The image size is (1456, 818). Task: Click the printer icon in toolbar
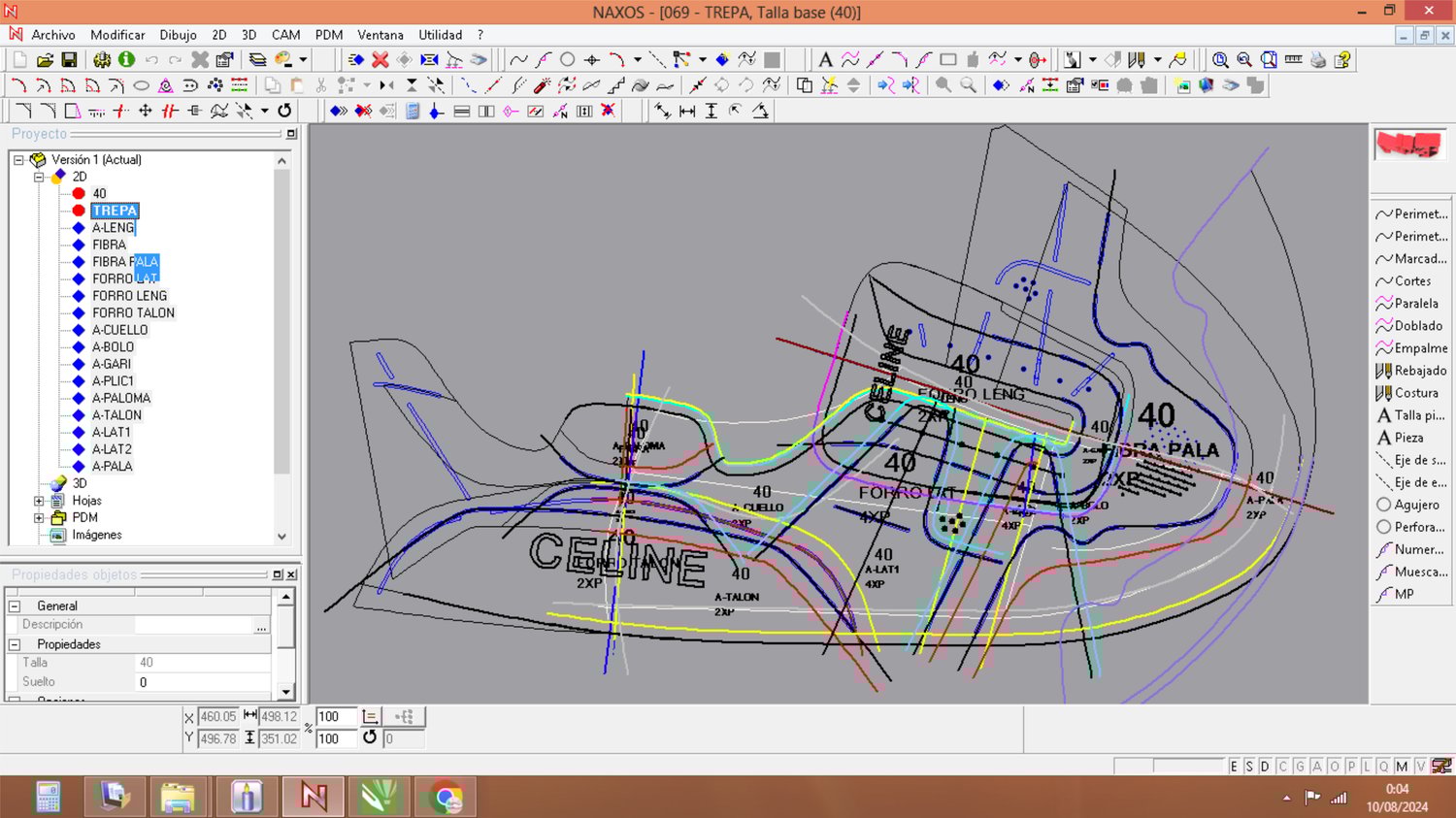[x=1317, y=60]
